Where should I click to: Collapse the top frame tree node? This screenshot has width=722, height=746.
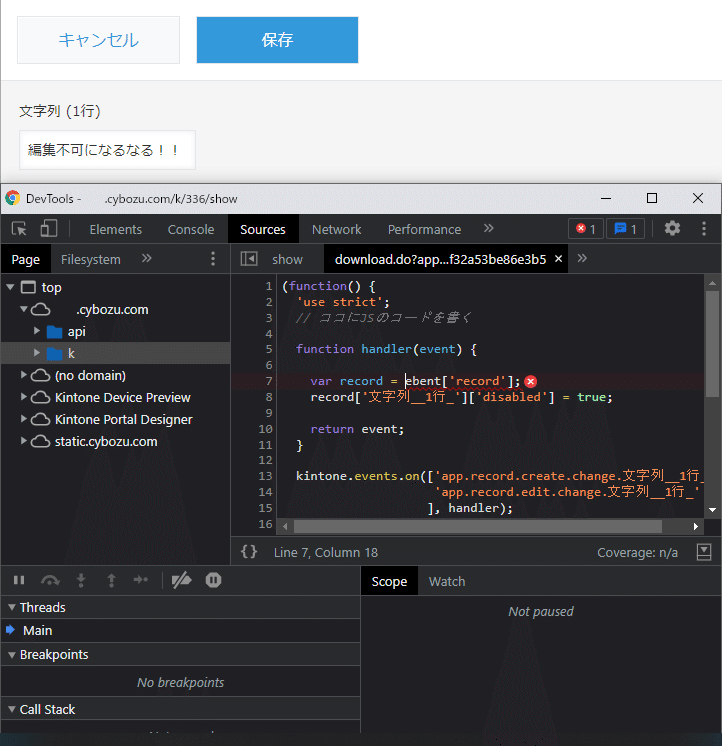(x=10, y=287)
